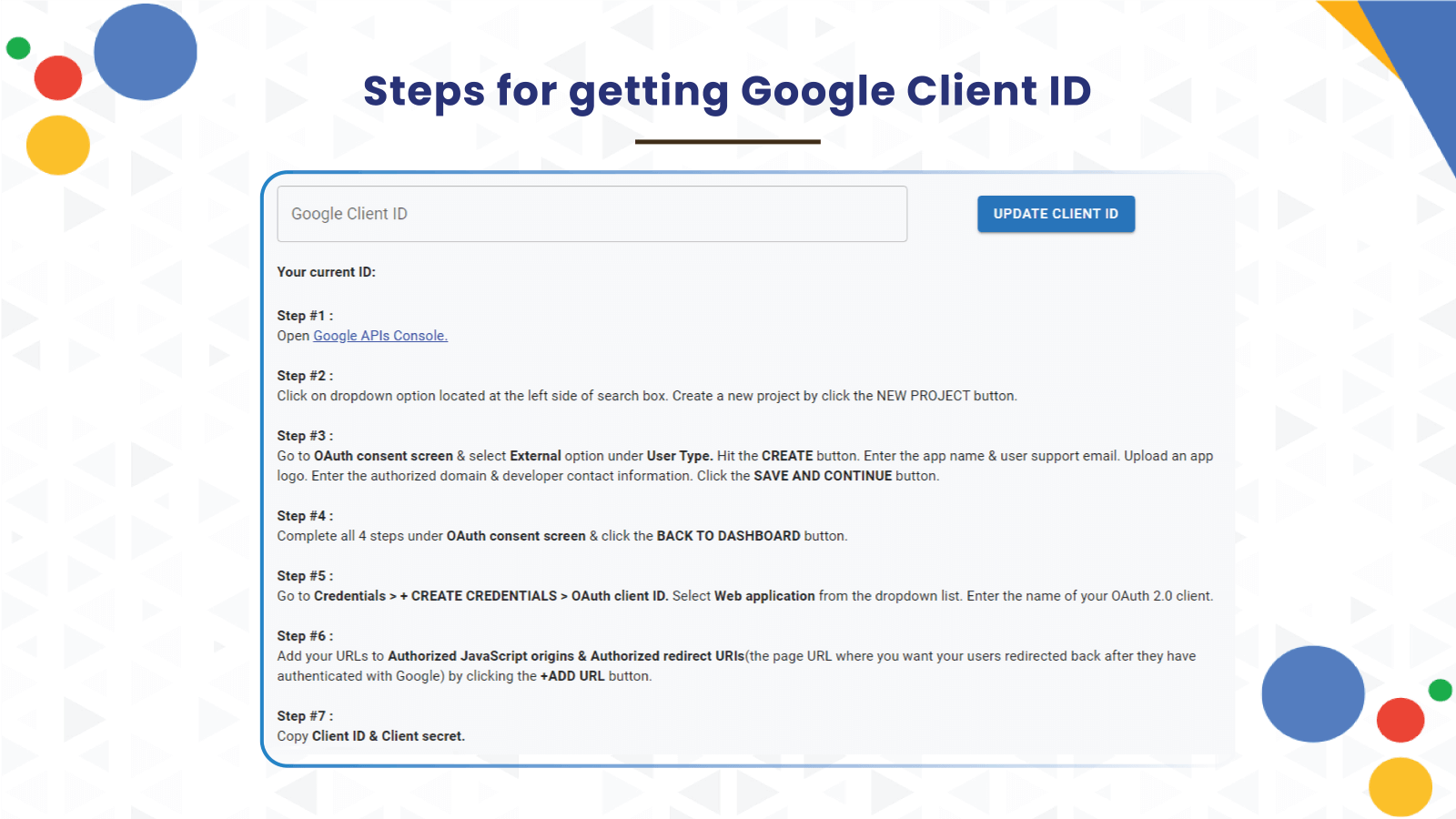This screenshot has height=819, width=1456.
Task: Click the 'Step #6 :' heading
Action: click(305, 636)
